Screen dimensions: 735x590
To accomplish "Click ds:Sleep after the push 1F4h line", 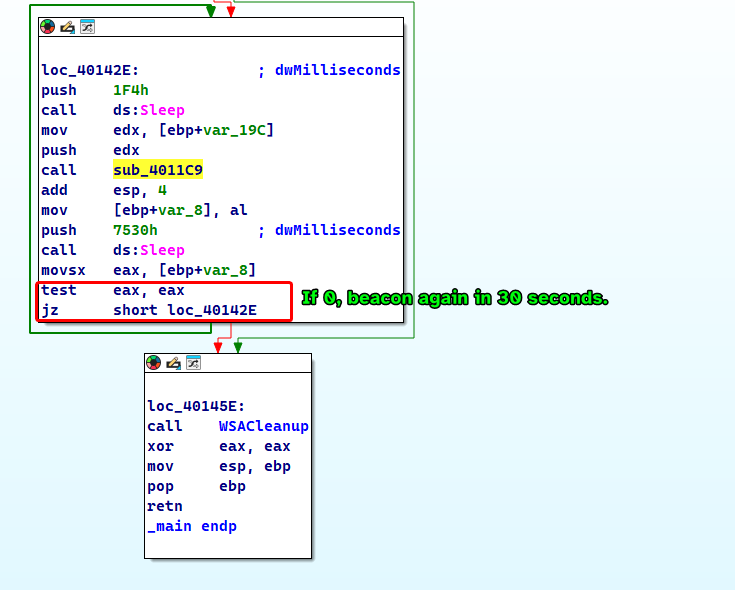I will (149, 110).
